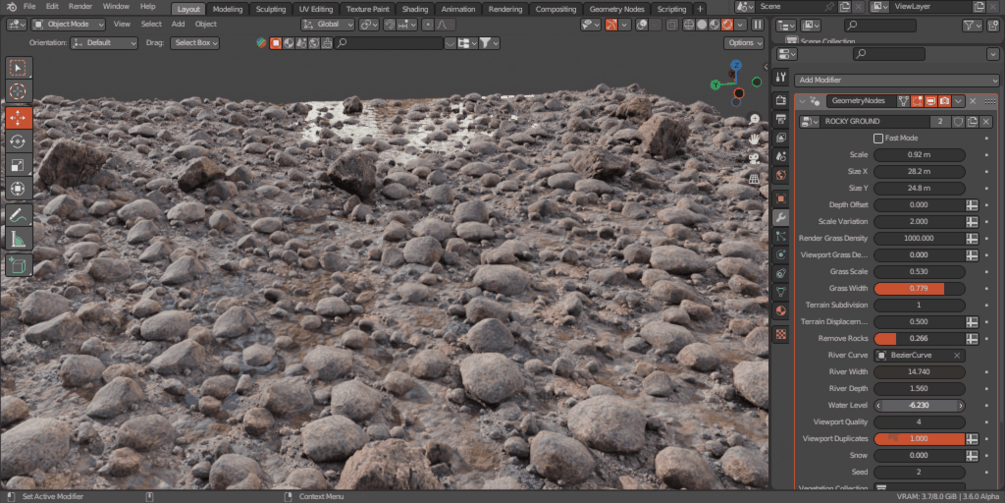
Task: Duplicate the ROCKY GROUND node group
Action: point(972,122)
